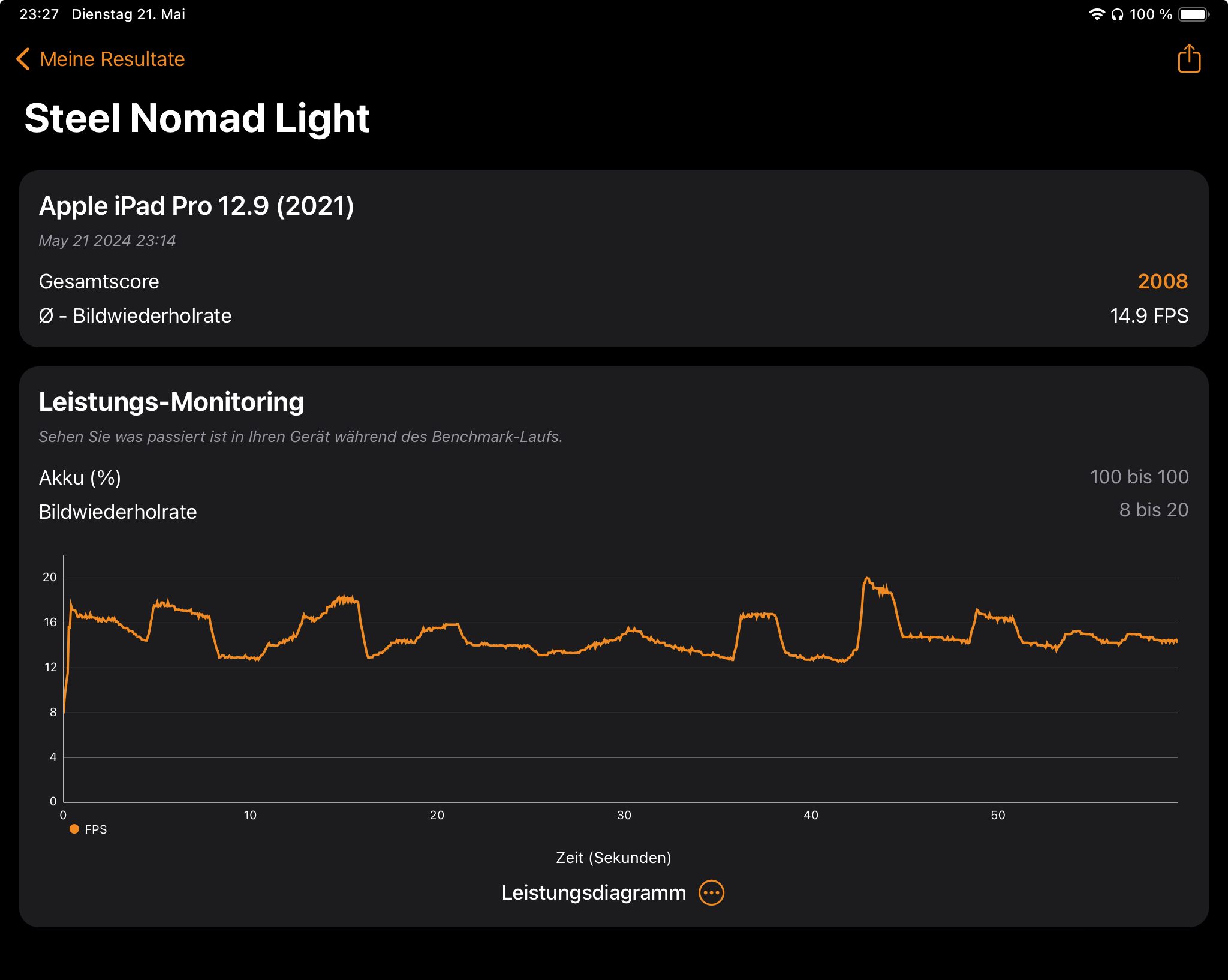Tap the Gesamtscore value 2008
This screenshot has height=980, width=1228.
1162,281
